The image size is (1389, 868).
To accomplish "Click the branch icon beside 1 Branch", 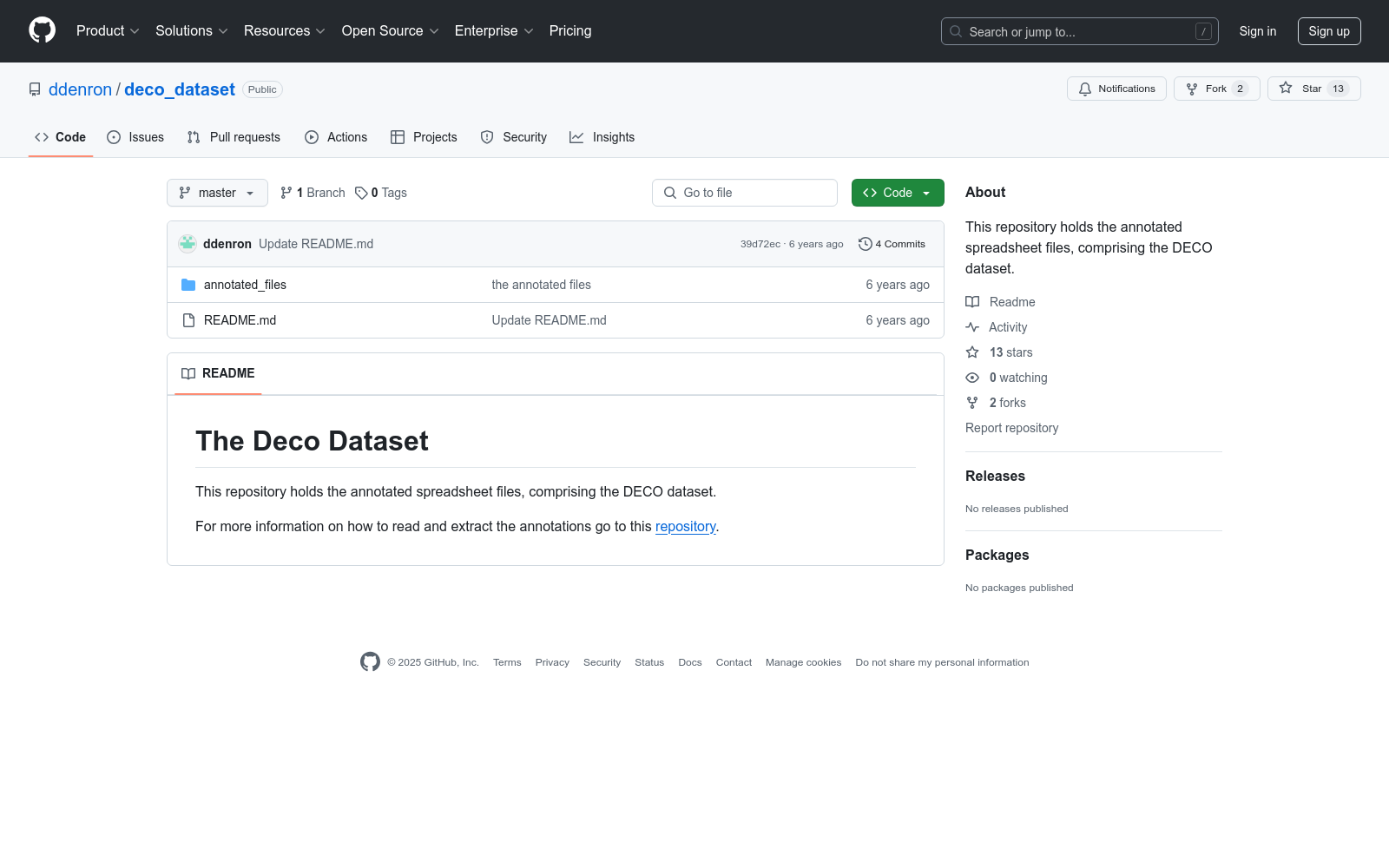I will click(x=286, y=193).
